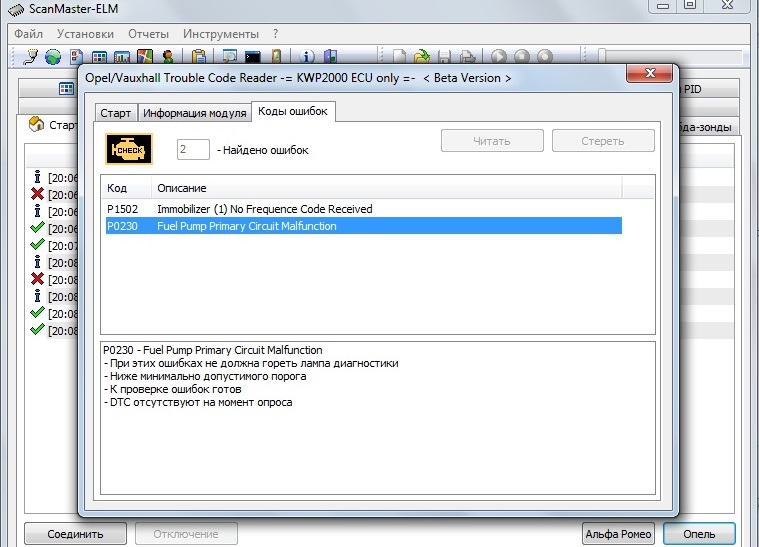Click the open folder toolbar icon

point(422,57)
